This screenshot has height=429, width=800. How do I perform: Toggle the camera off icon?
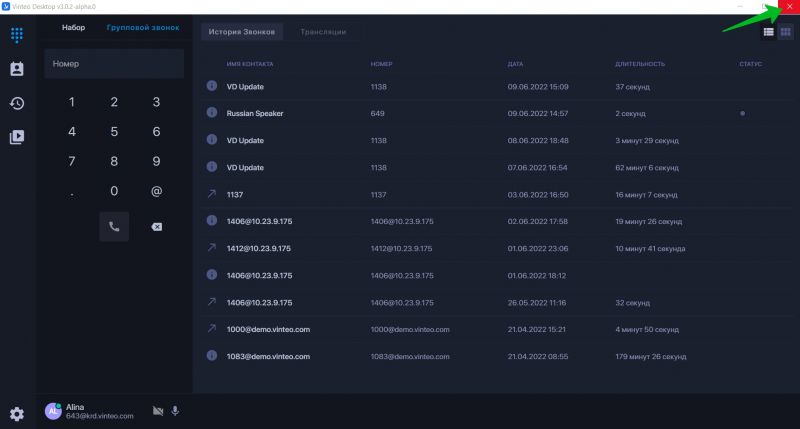point(157,410)
